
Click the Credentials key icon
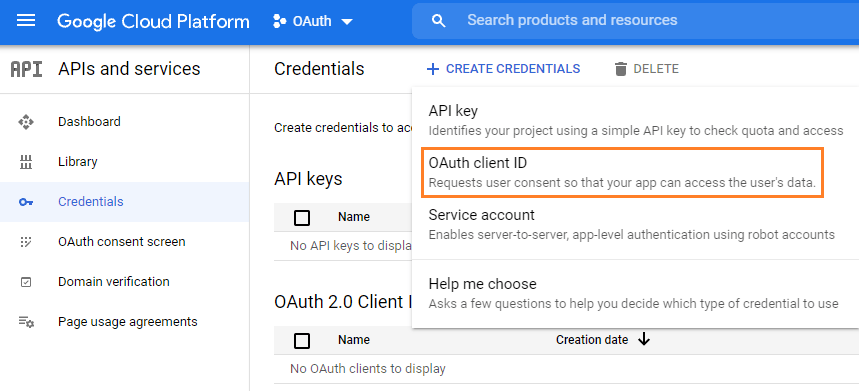coord(26,202)
